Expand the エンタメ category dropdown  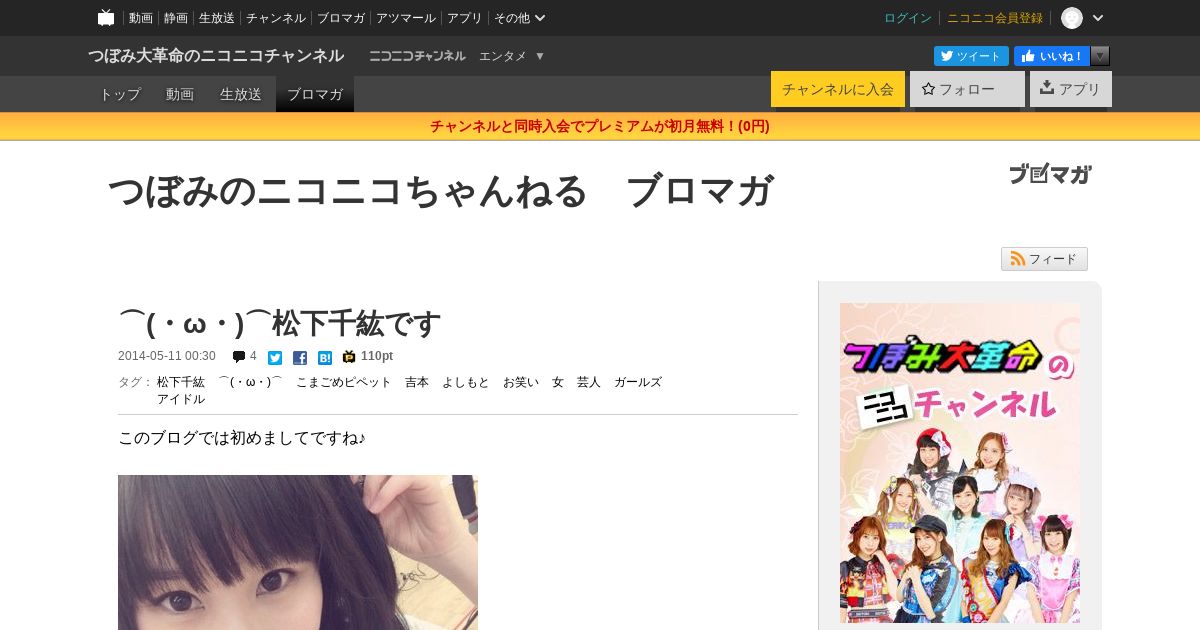pyautogui.click(x=512, y=56)
